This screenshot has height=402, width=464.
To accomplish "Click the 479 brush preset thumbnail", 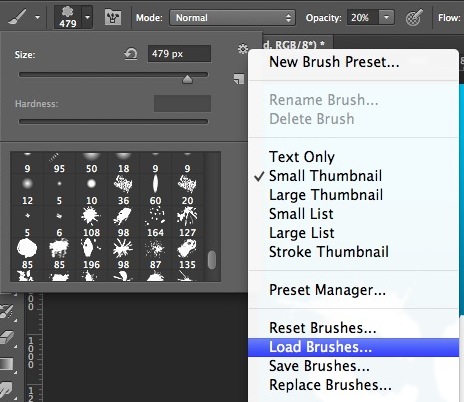I will point(68,17).
